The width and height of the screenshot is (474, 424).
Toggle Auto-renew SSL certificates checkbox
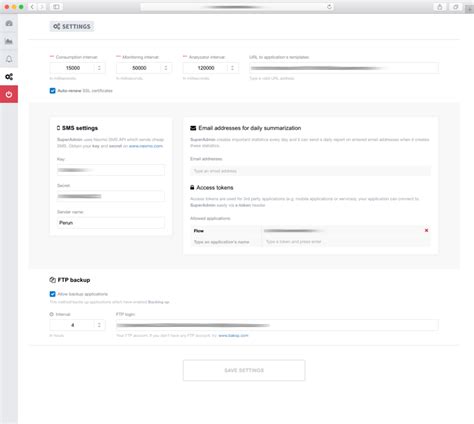coord(52,91)
